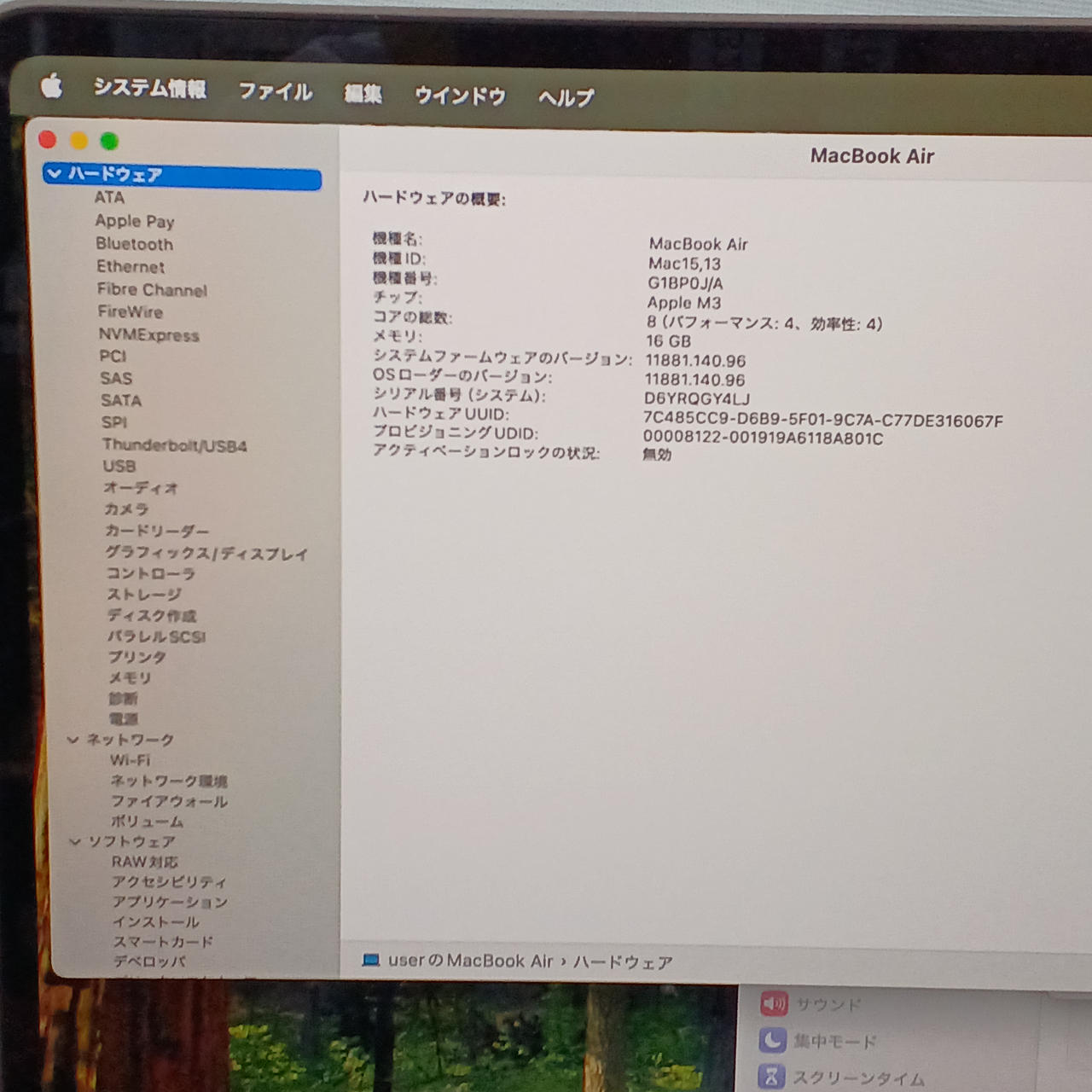Image resolution: width=1092 pixels, height=1092 pixels.
Task: Select ストレージ in the sidebar
Action: [143, 594]
